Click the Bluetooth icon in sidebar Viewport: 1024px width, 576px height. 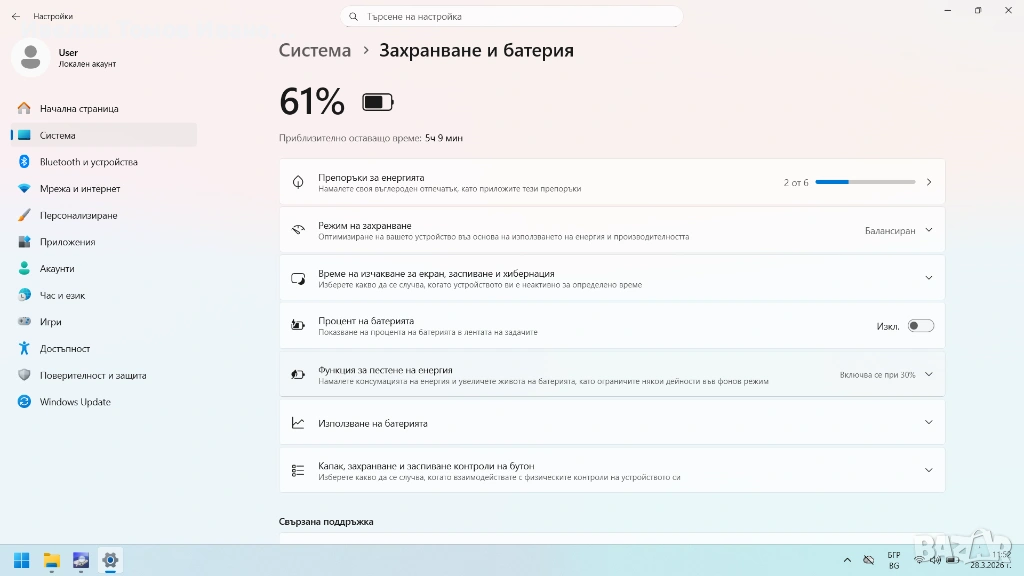[24, 162]
